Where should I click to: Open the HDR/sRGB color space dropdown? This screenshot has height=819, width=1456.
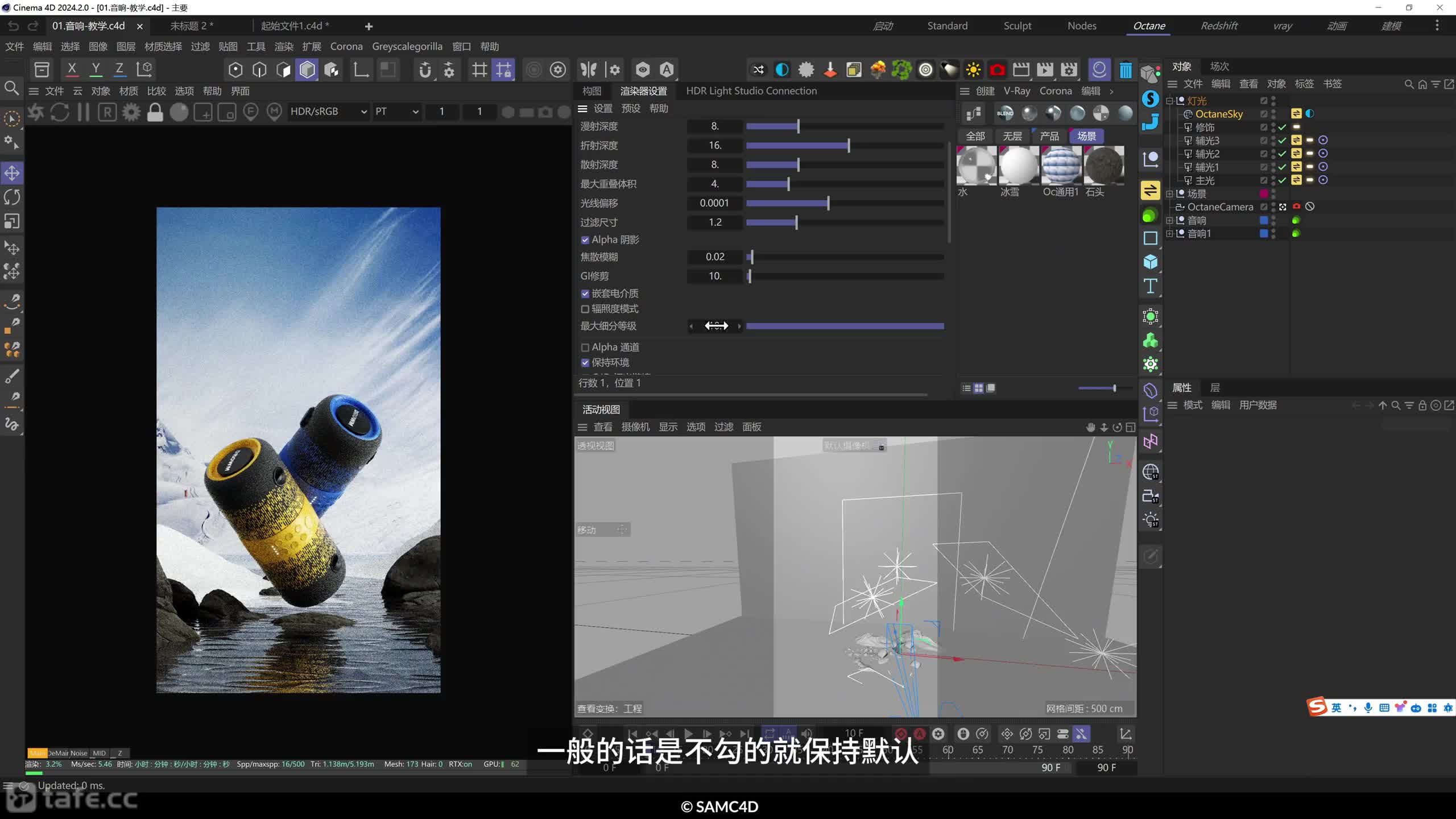(328, 111)
